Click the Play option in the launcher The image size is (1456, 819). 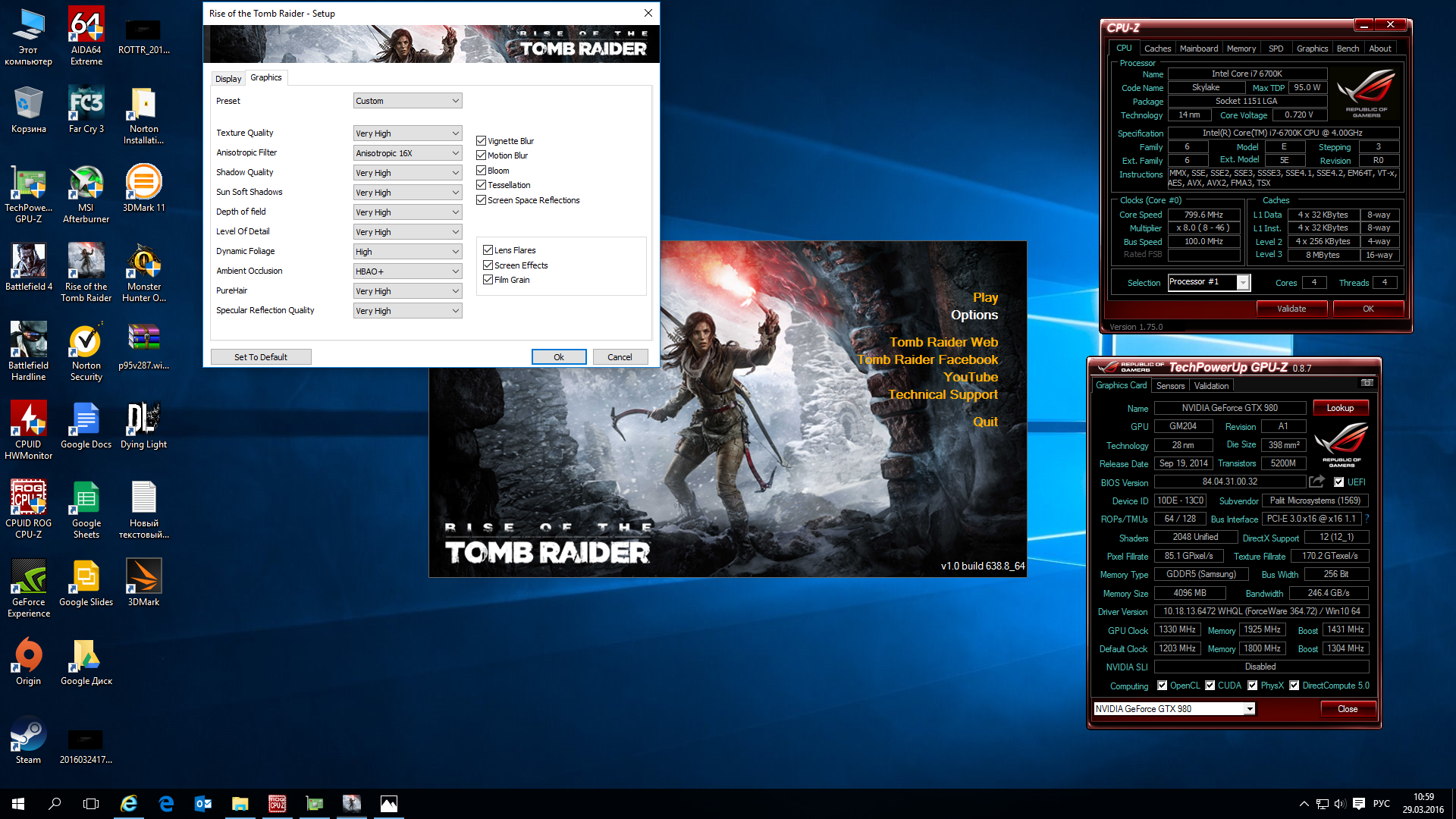coord(985,297)
